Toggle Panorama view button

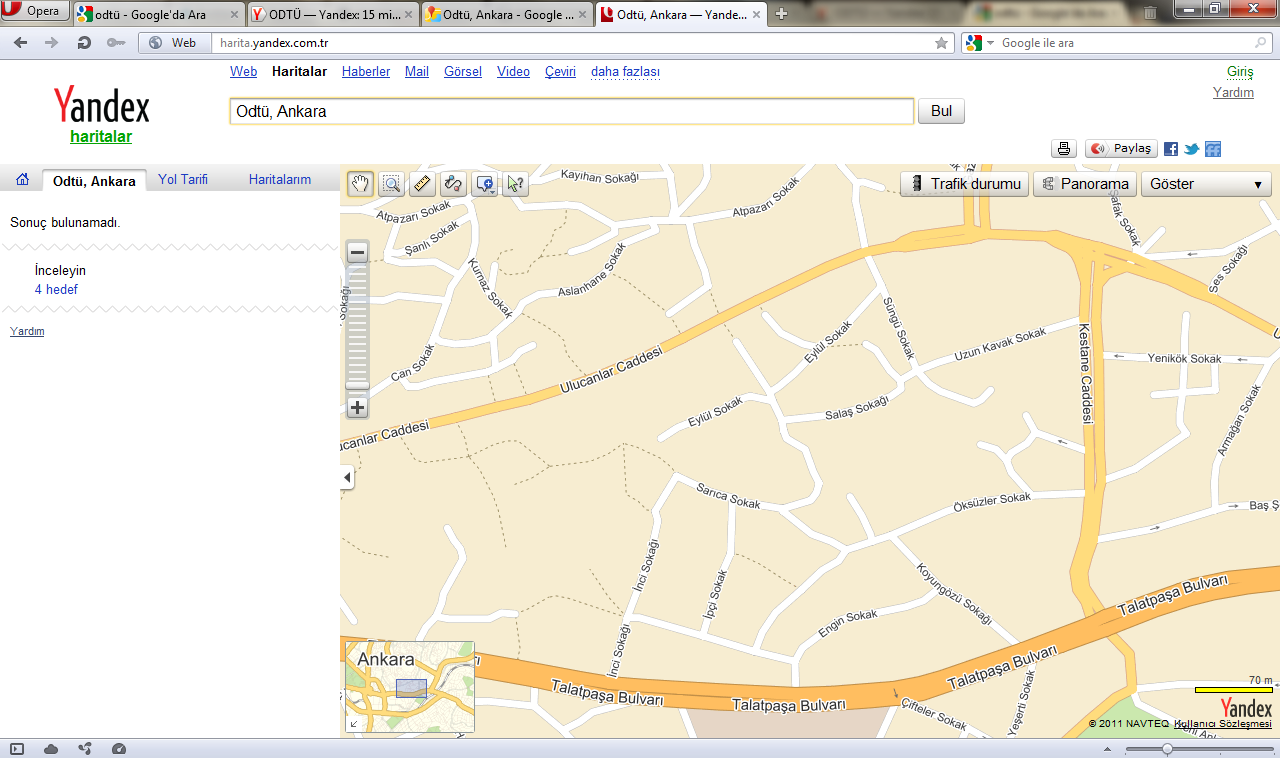(x=1085, y=184)
